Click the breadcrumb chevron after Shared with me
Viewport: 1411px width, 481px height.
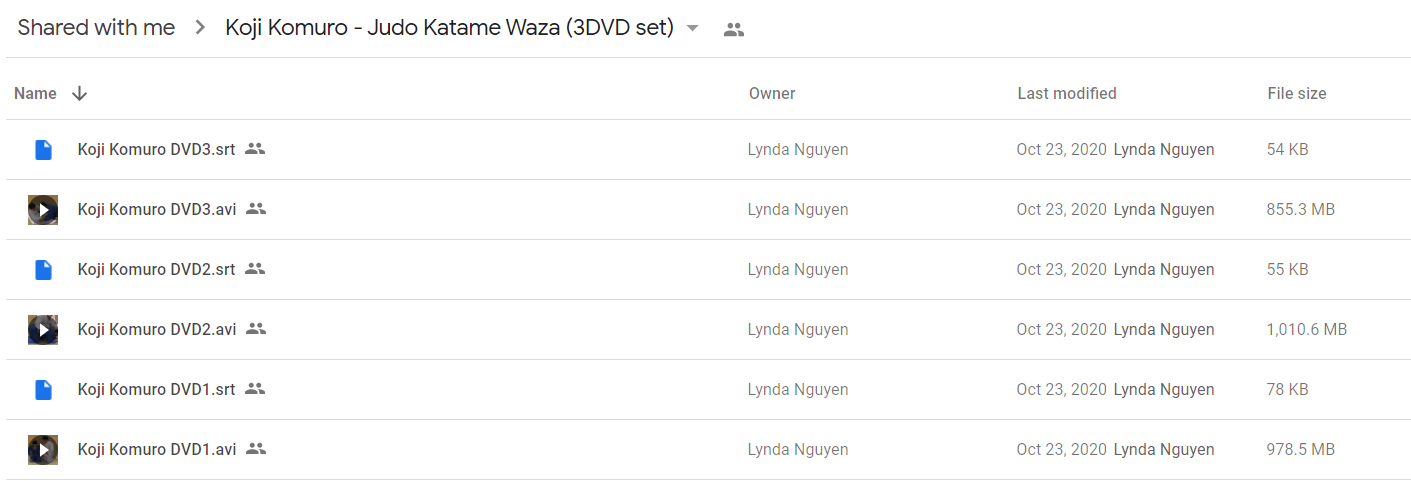(x=201, y=28)
